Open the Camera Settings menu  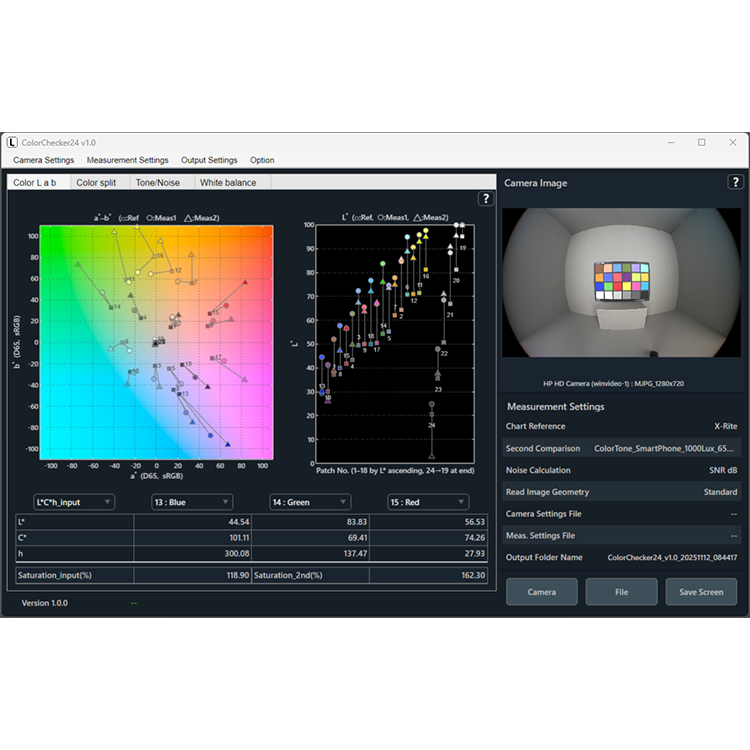tap(44, 160)
